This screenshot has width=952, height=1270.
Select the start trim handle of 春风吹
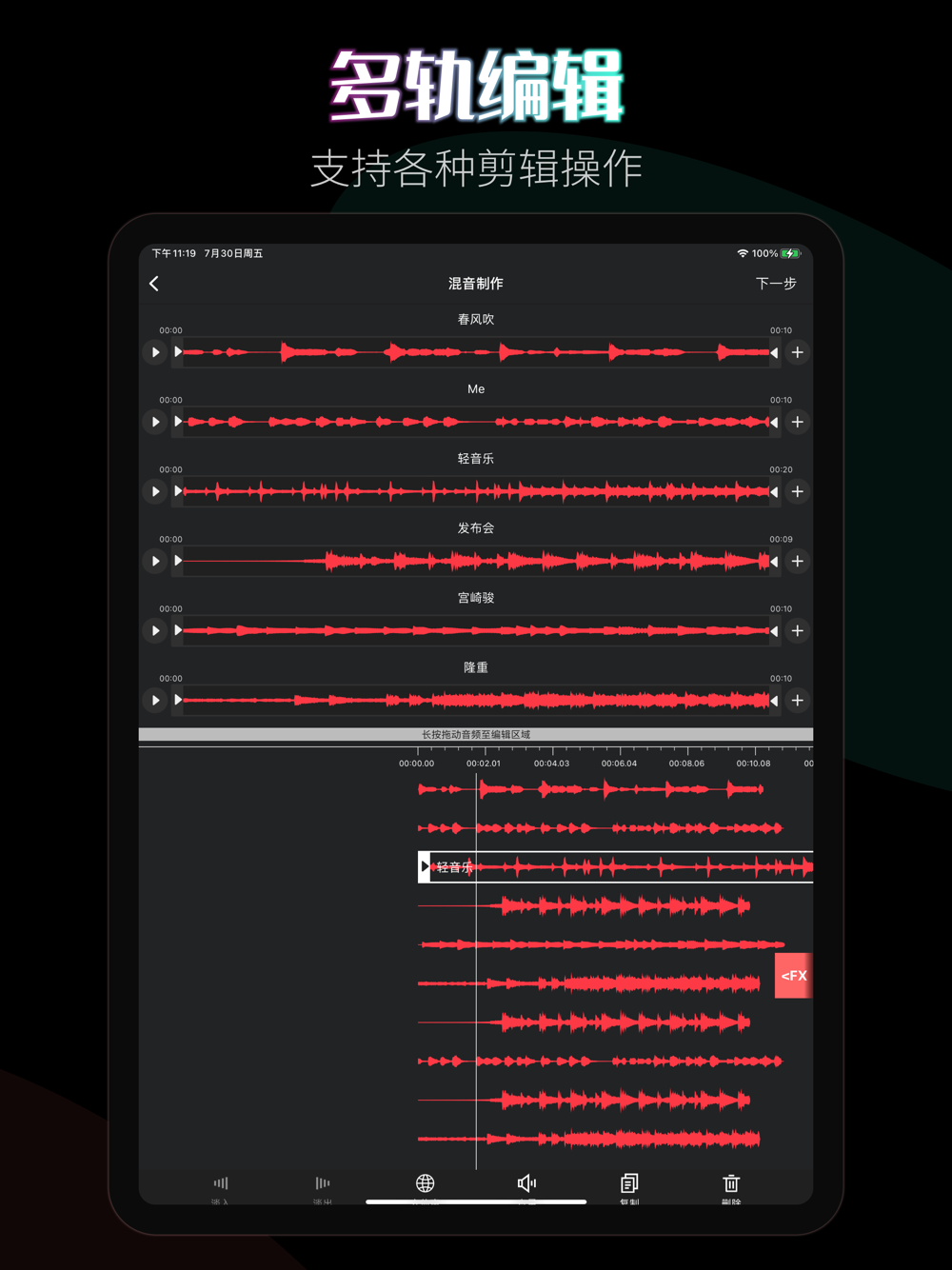tap(178, 352)
